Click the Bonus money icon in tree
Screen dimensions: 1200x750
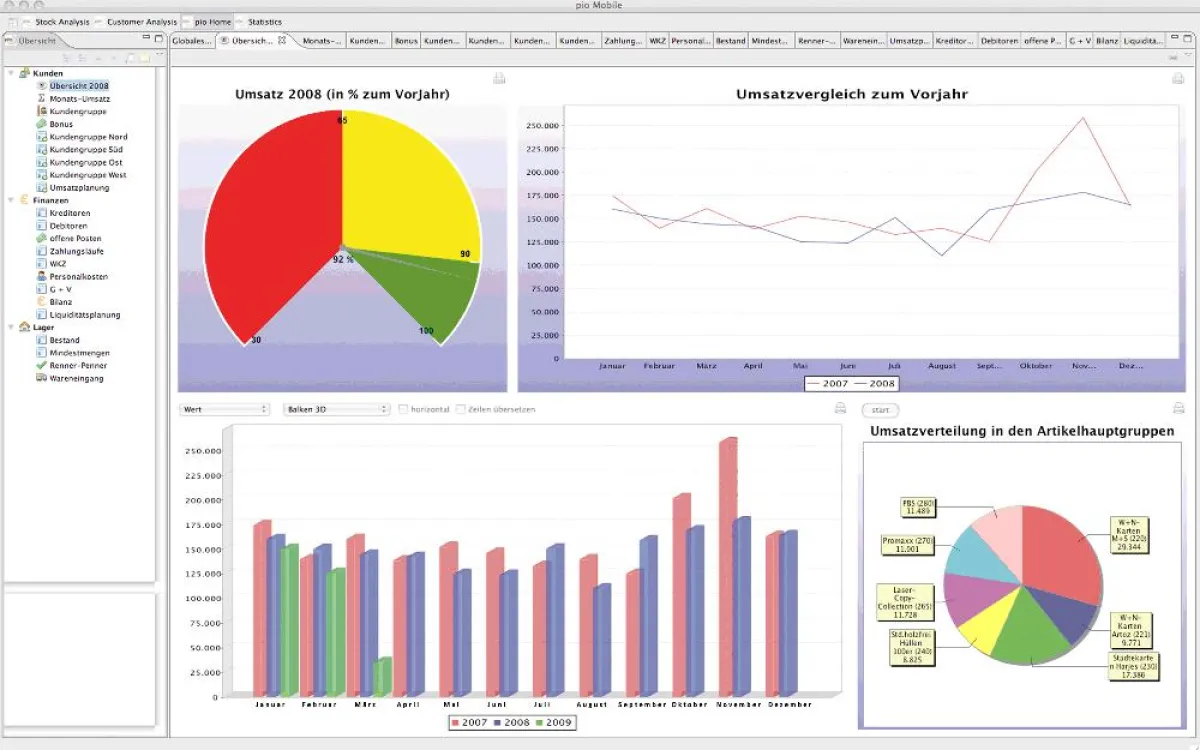click(x=42, y=124)
